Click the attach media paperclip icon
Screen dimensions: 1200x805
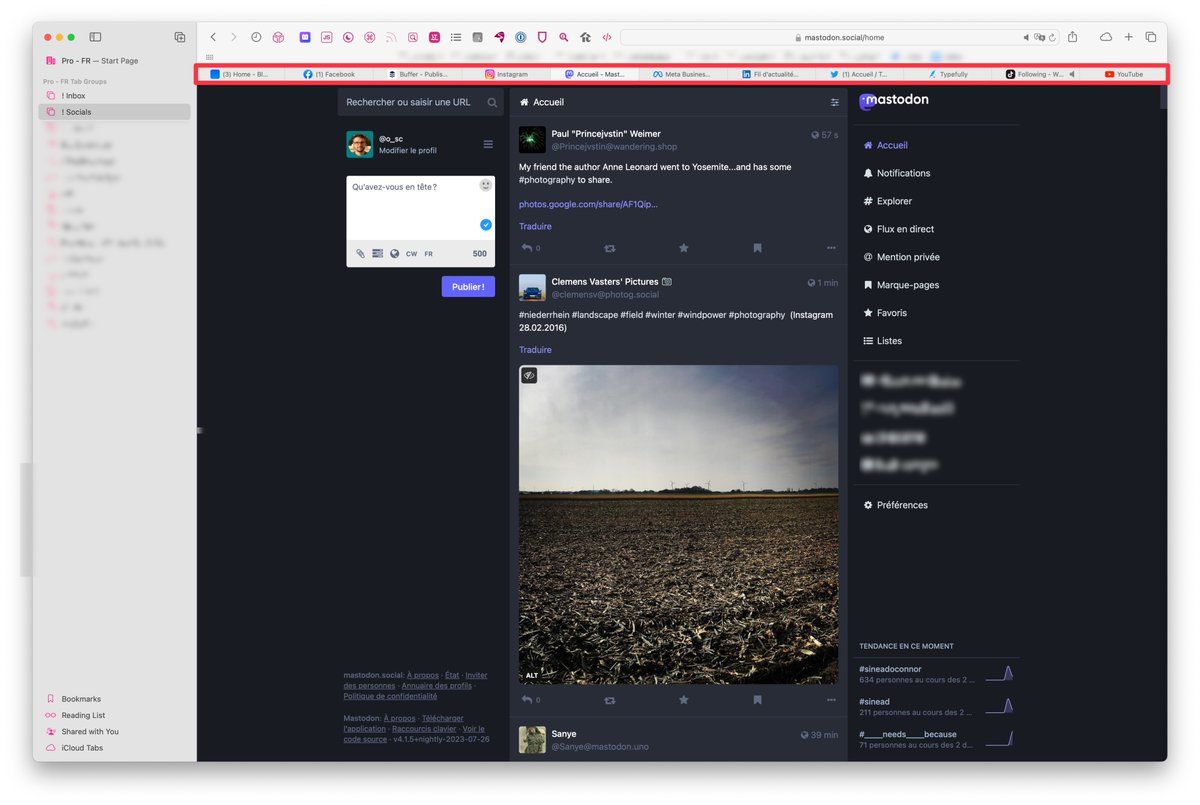361,254
